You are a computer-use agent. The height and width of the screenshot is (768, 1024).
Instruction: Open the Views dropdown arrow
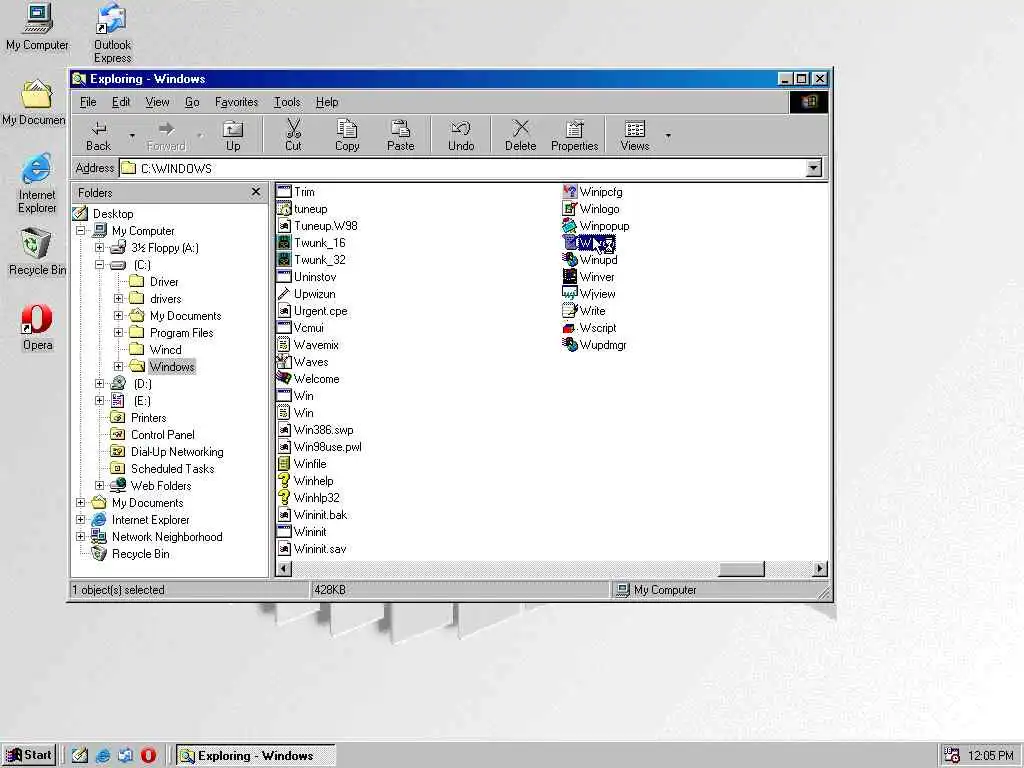coord(667,136)
